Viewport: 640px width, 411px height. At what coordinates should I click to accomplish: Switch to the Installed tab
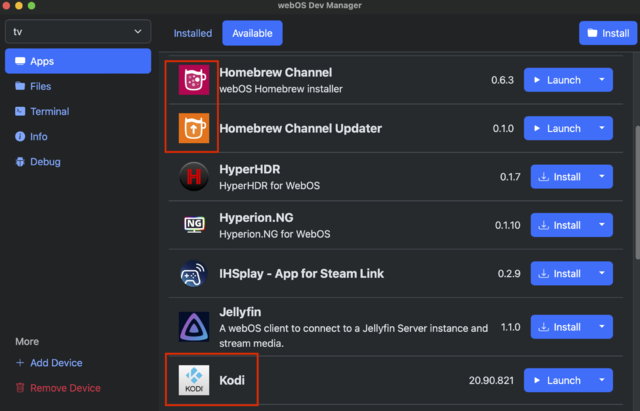(193, 33)
